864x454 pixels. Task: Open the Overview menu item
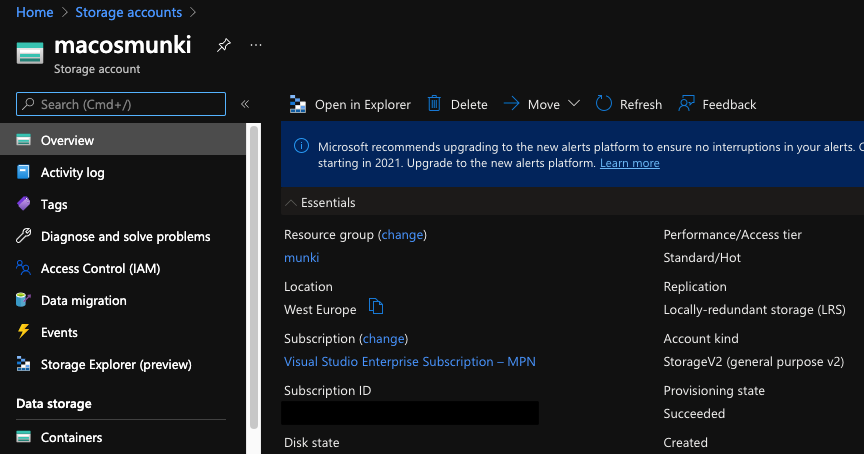coord(123,140)
